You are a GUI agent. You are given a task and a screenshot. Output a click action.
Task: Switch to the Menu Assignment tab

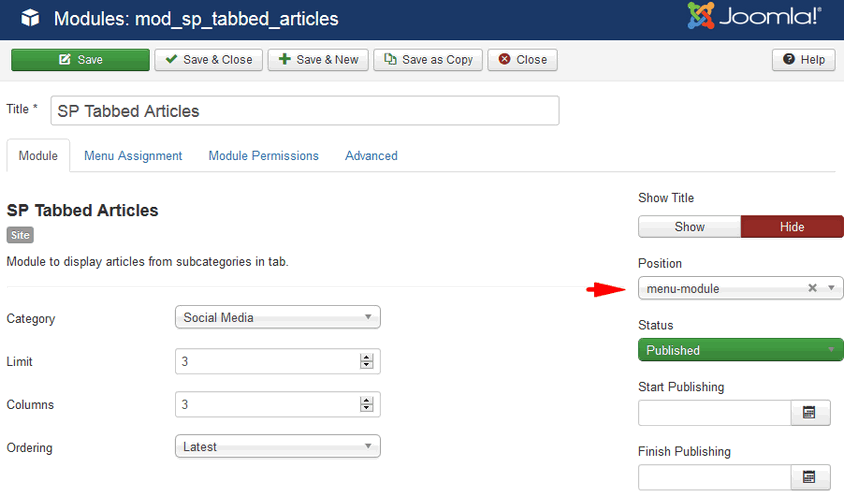(133, 156)
